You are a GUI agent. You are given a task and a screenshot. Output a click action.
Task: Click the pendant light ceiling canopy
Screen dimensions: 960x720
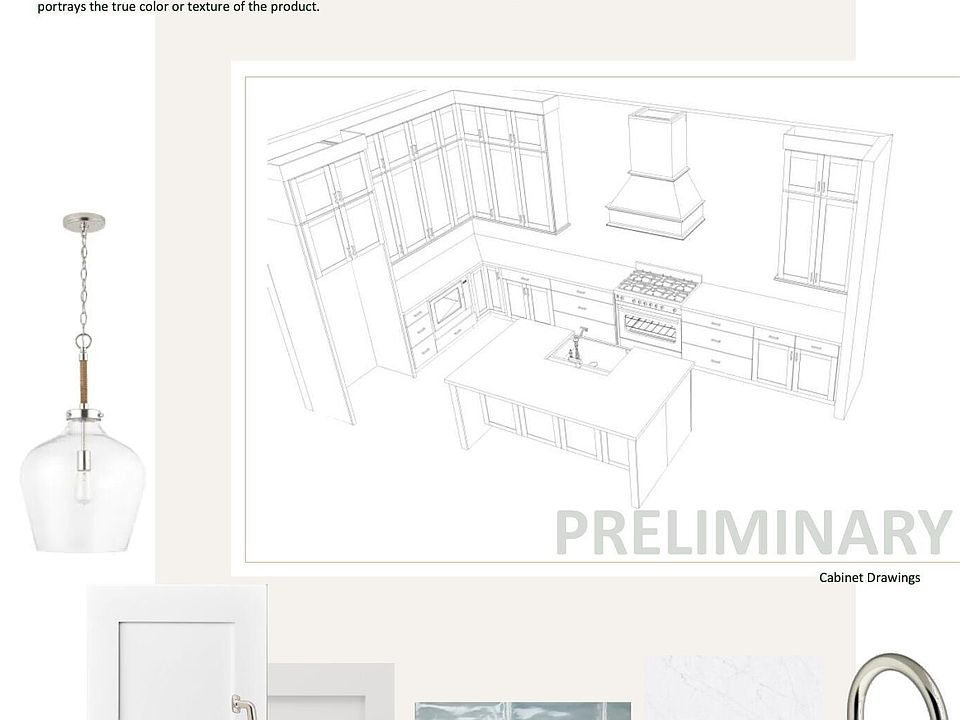83,222
